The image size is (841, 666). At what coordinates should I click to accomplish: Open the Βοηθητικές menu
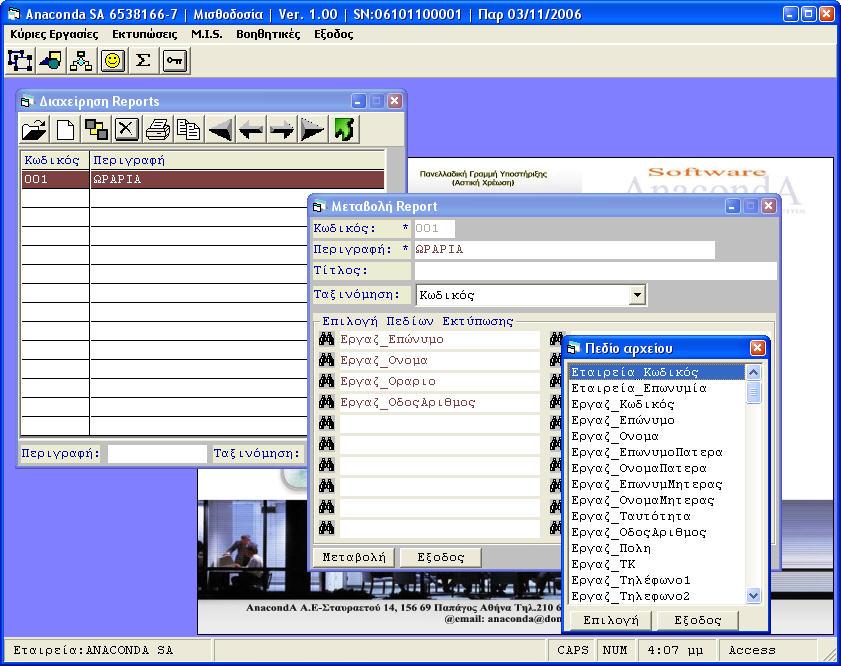(x=268, y=34)
